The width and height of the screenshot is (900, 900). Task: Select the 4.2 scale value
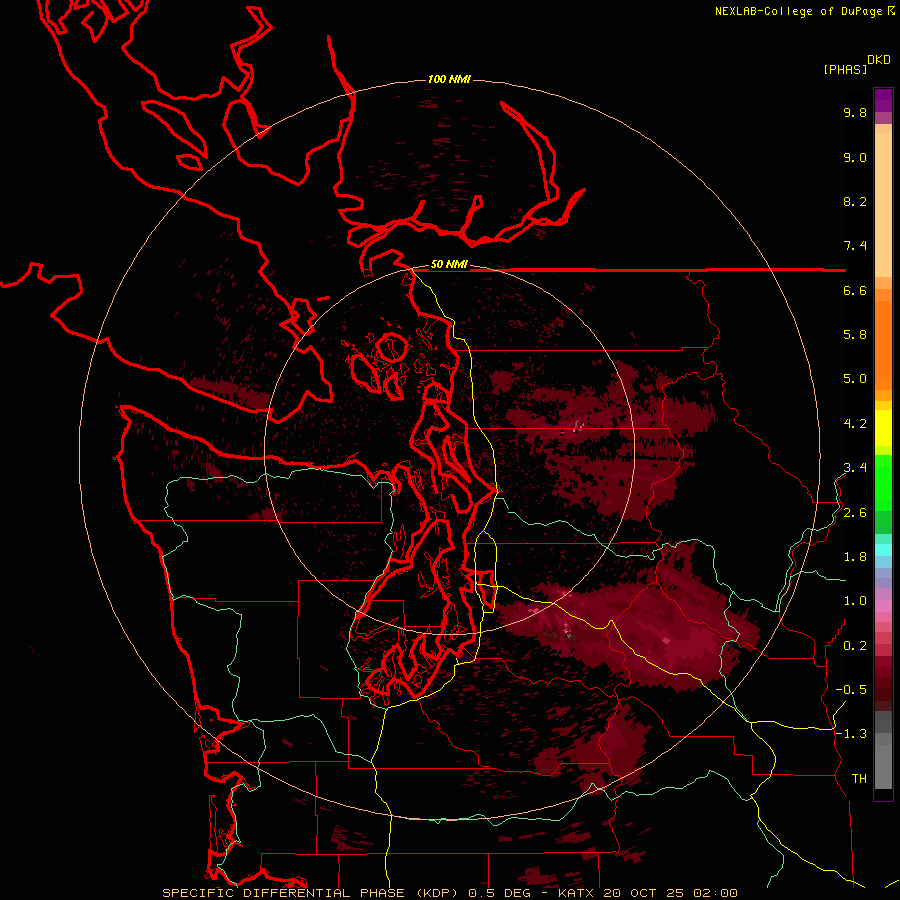(855, 424)
